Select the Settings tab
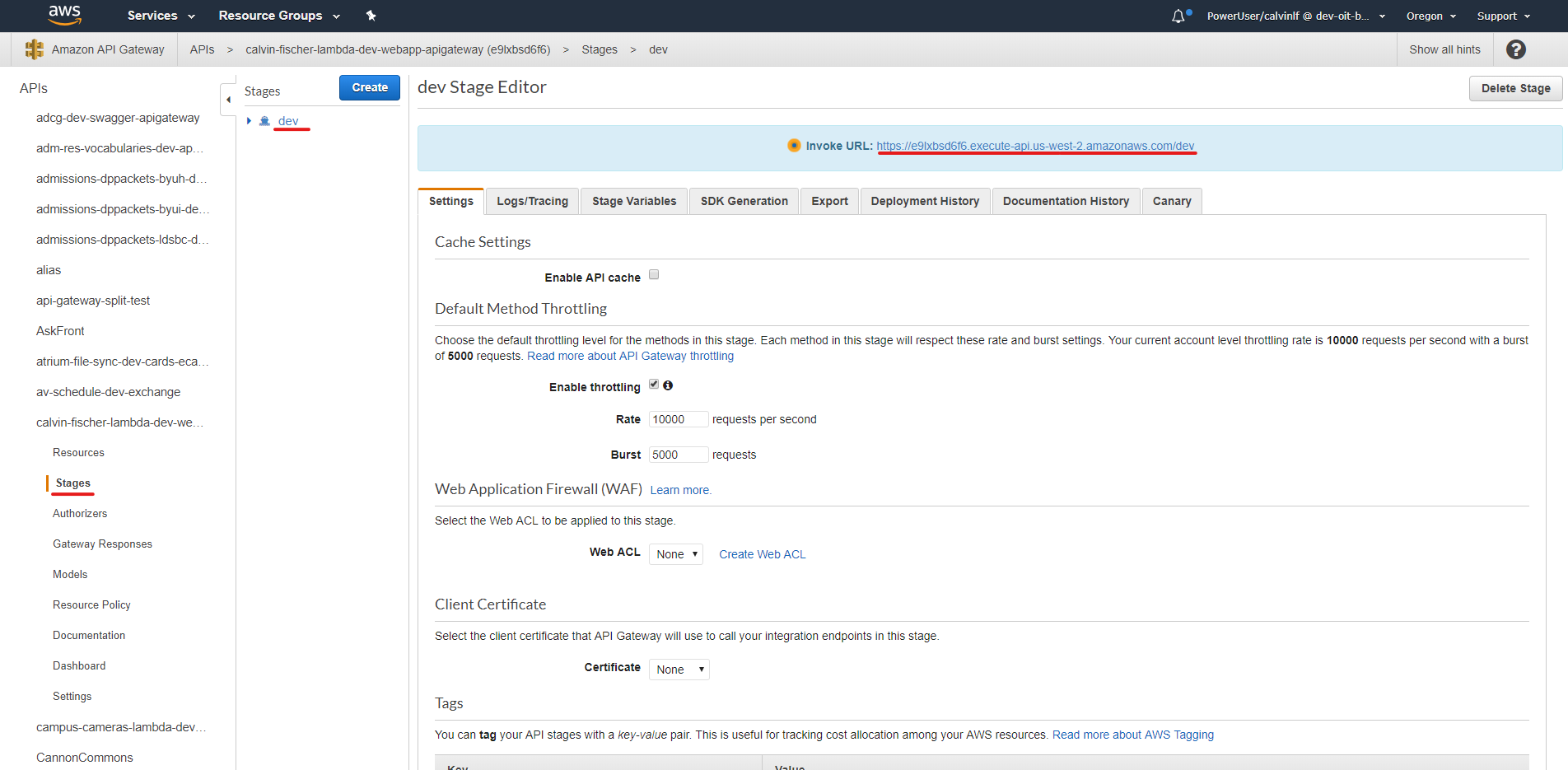 tap(451, 201)
